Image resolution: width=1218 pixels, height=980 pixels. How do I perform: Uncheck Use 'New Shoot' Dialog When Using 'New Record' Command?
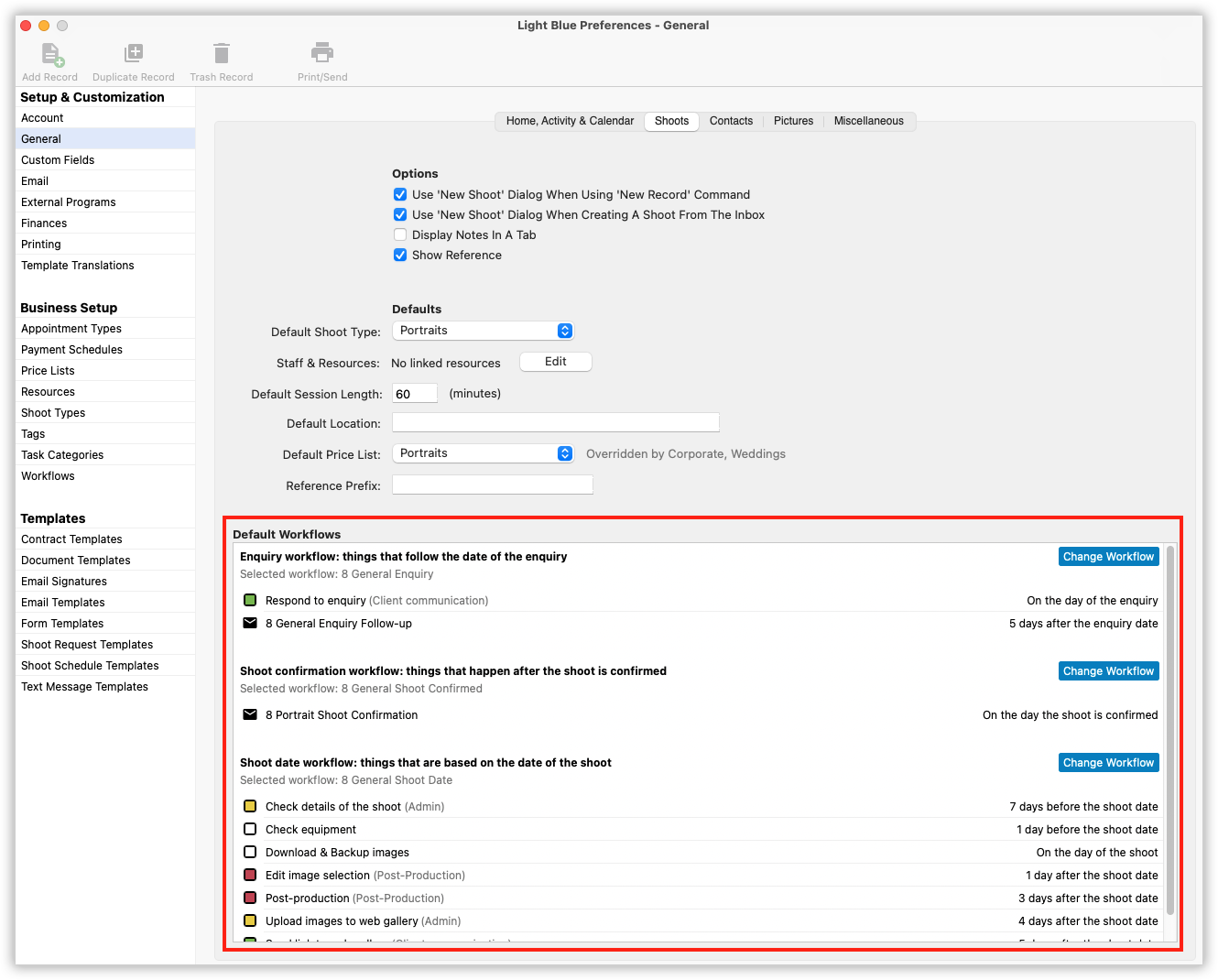pyautogui.click(x=400, y=194)
